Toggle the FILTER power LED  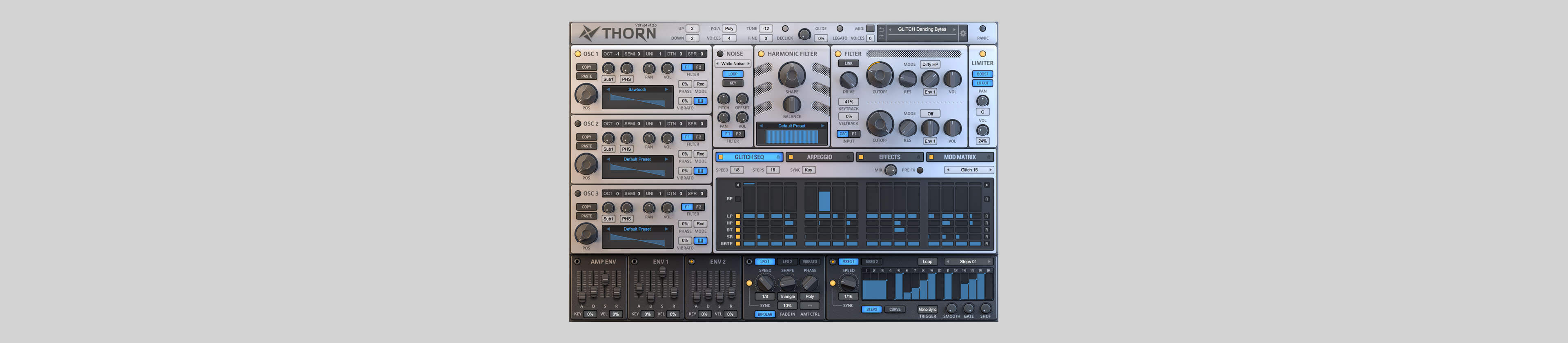[x=838, y=54]
